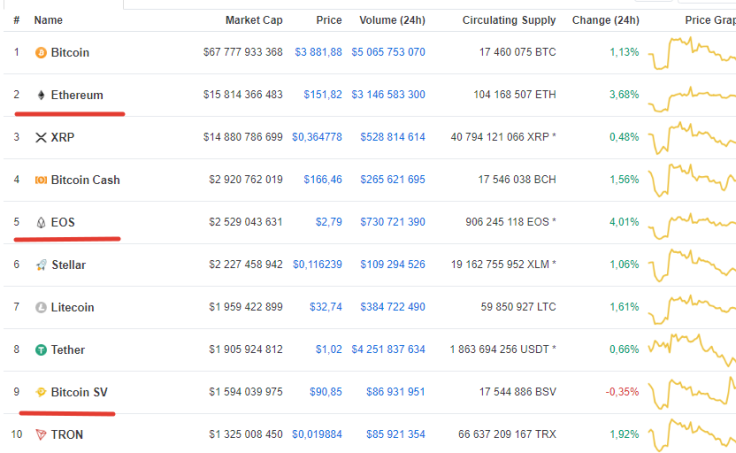
Task: Select Stellar market cap $2 227 458 942
Action: pyautogui.click(x=246, y=264)
